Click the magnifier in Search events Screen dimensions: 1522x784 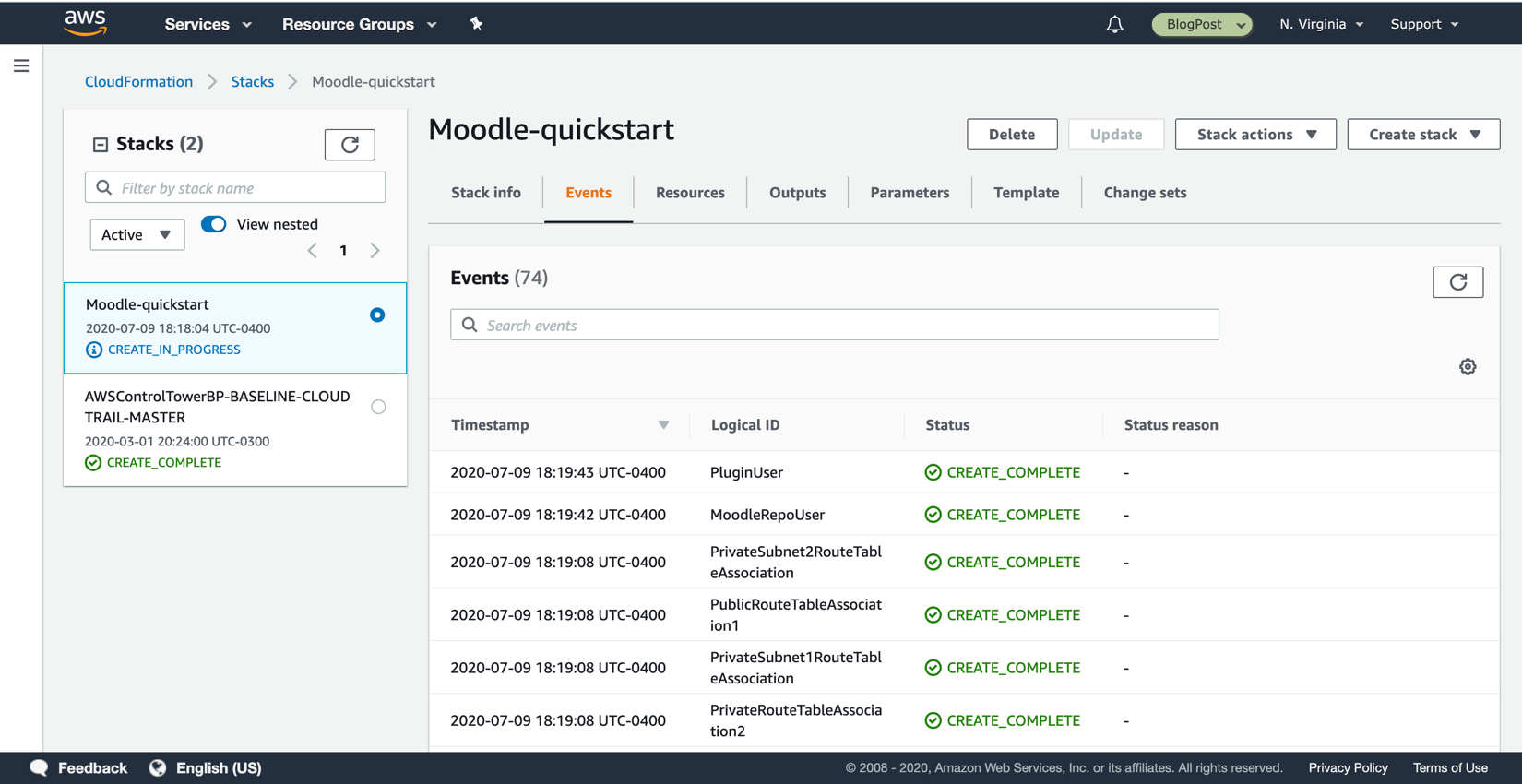(x=470, y=325)
